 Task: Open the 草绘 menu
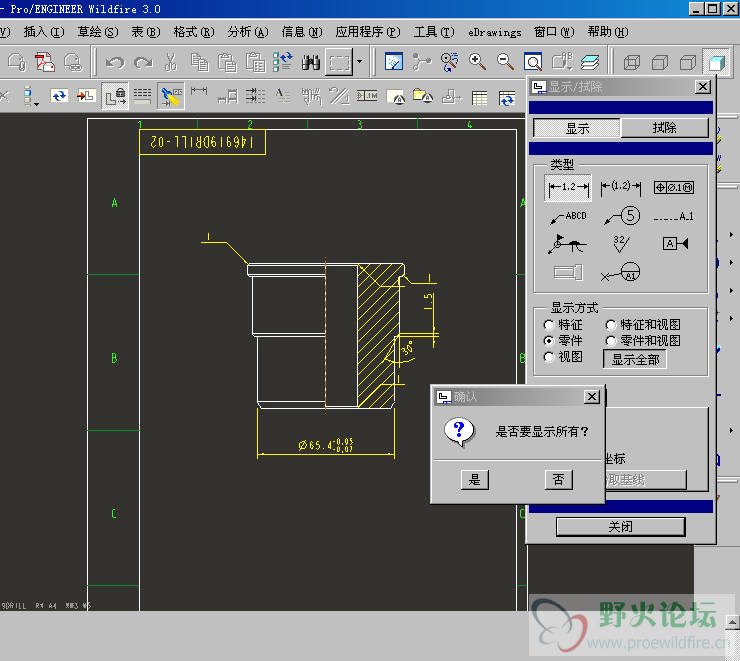pyautogui.click(x=98, y=32)
